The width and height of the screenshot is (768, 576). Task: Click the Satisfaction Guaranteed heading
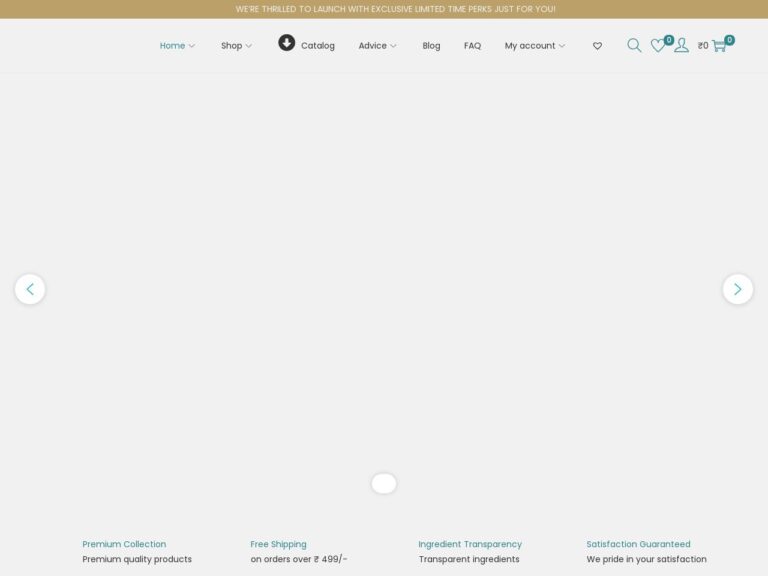[638, 544]
